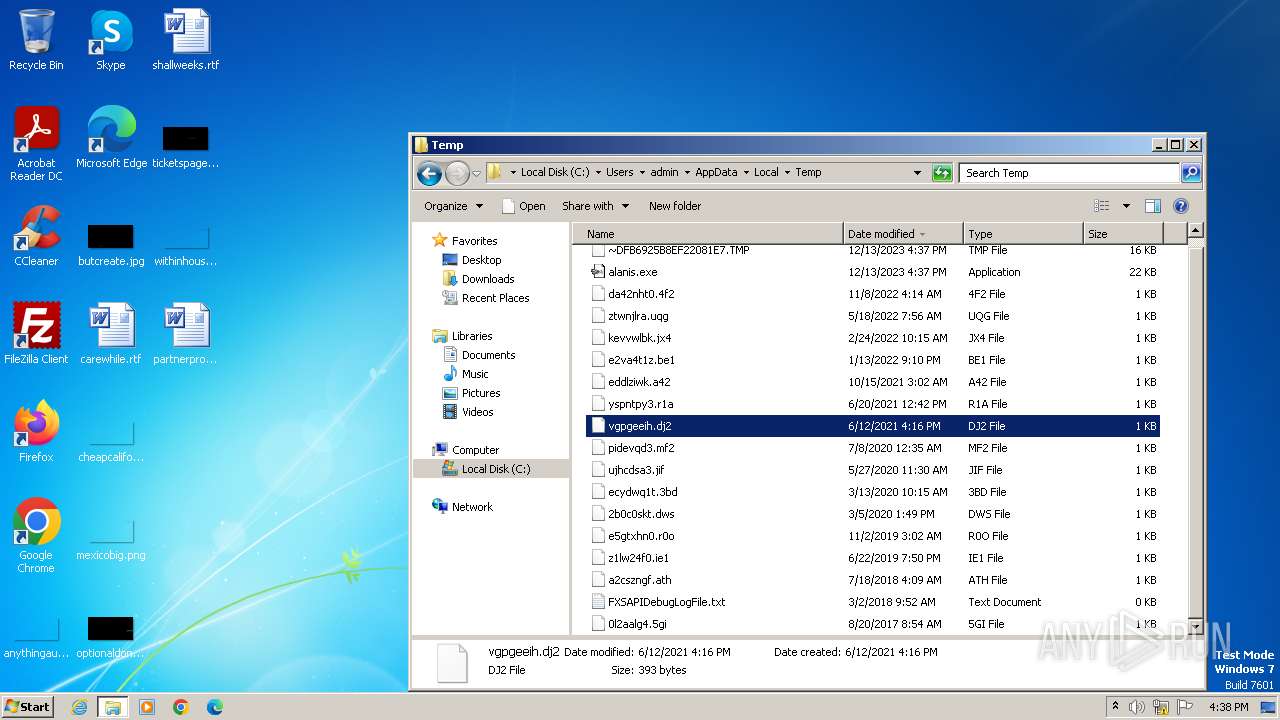This screenshot has height=720, width=1280.
Task: Open Music library
Action: point(475,374)
